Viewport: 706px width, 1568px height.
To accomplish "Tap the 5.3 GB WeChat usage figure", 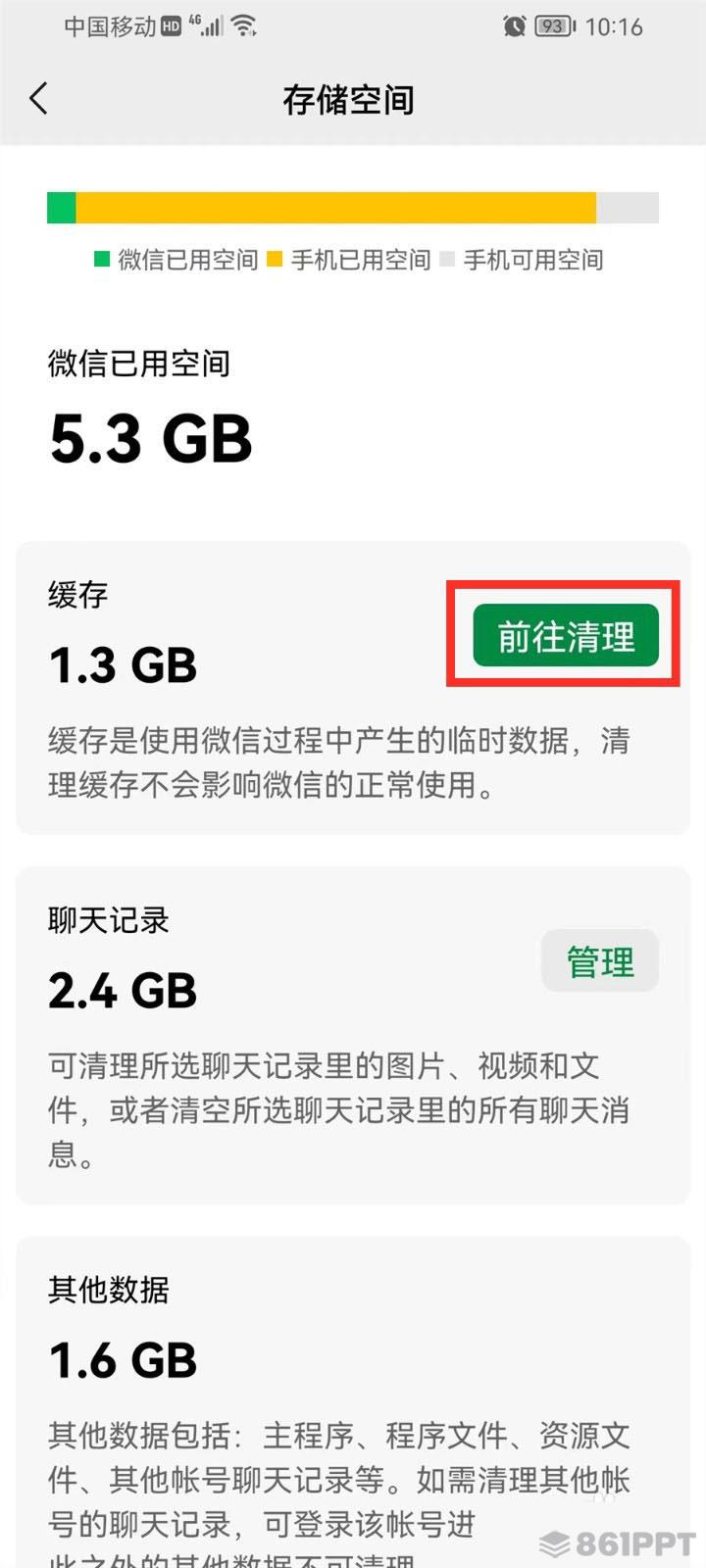I will [x=151, y=437].
